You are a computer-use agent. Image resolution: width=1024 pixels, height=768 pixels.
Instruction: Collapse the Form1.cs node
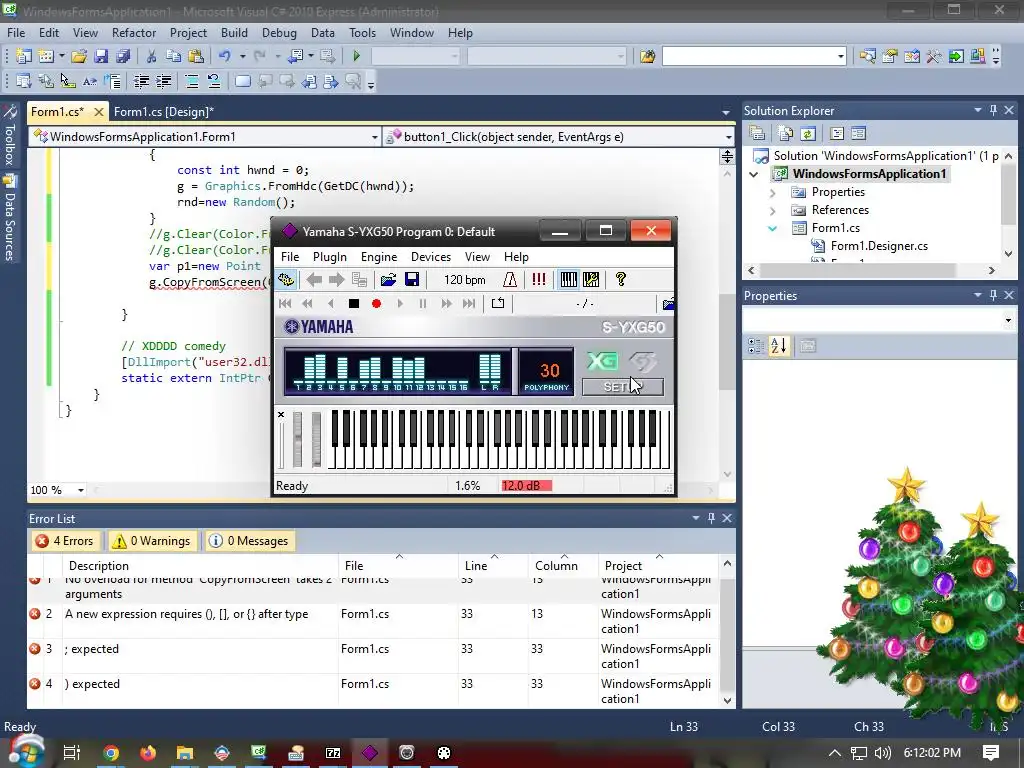[x=773, y=229]
